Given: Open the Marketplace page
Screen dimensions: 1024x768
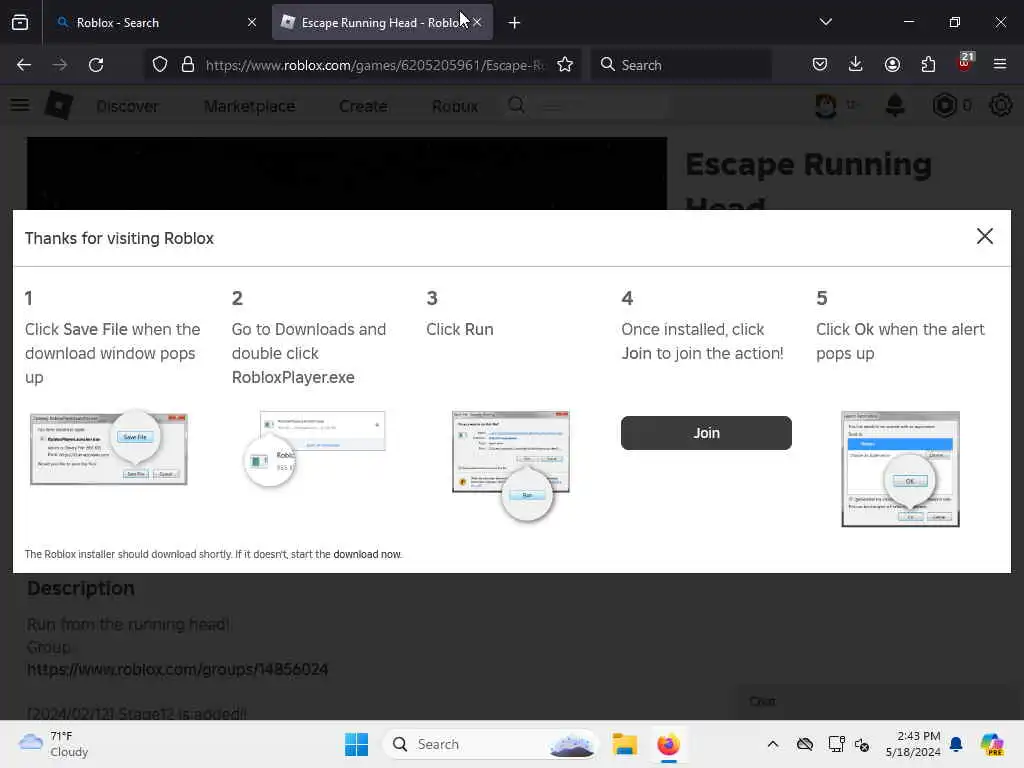Looking at the screenshot, I should pyautogui.click(x=249, y=106).
